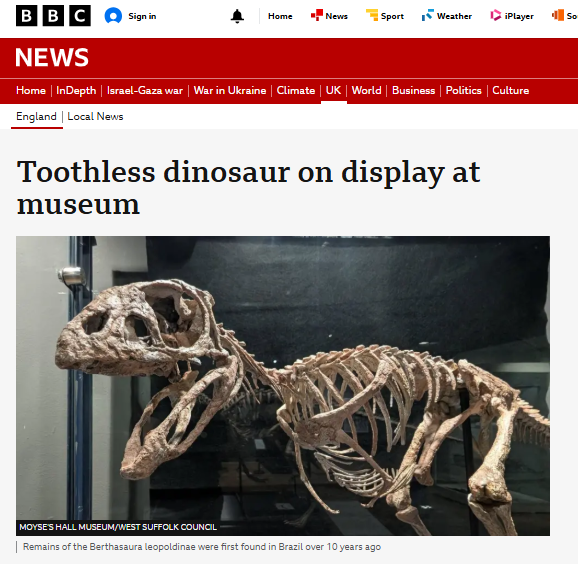Image resolution: width=578 pixels, height=564 pixels.
Task: Click the pink iPlayer icon
Action: pos(496,15)
